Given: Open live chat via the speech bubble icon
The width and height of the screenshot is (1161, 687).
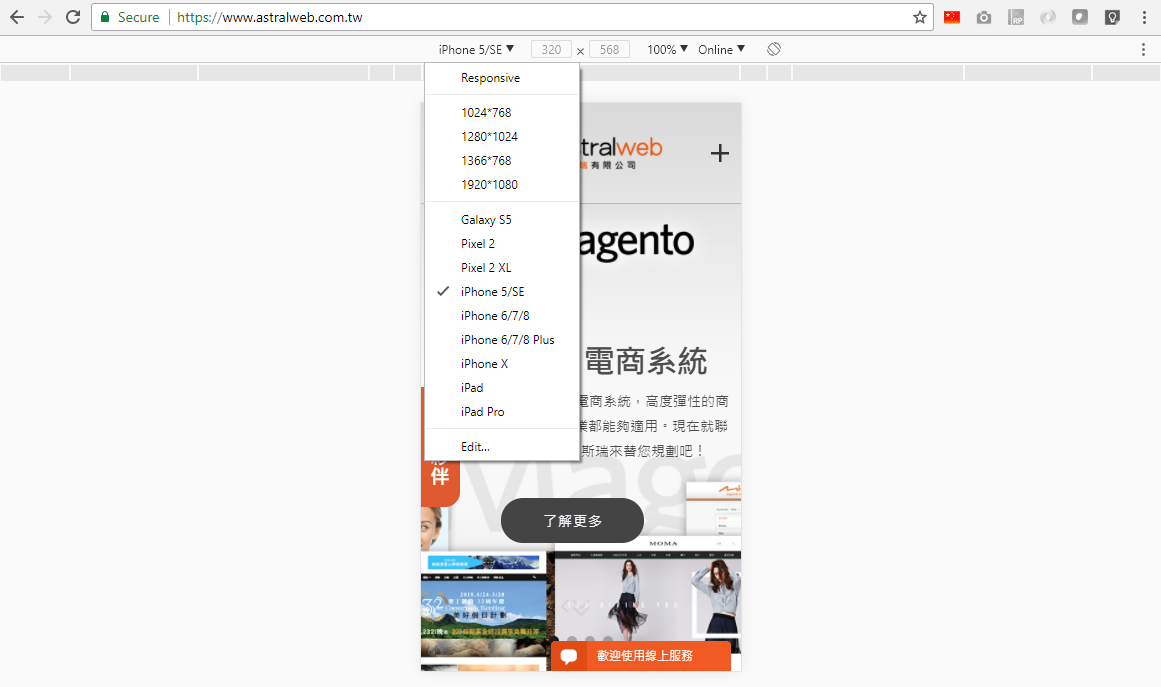Looking at the screenshot, I should coord(569,656).
